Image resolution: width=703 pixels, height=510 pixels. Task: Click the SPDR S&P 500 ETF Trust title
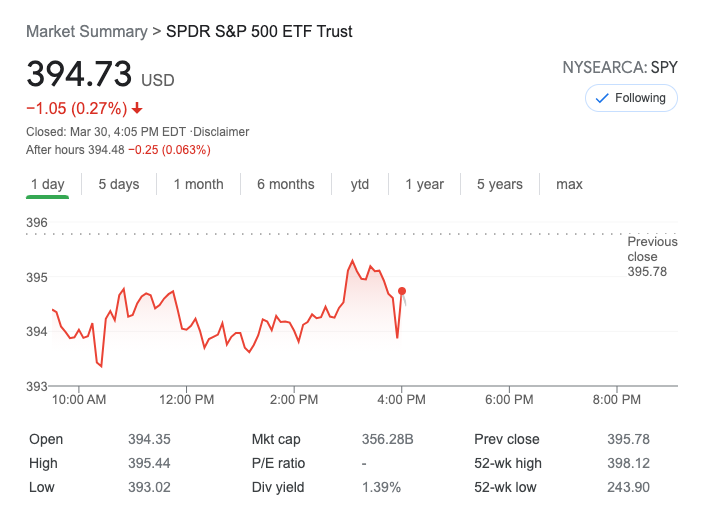pos(258,31)
